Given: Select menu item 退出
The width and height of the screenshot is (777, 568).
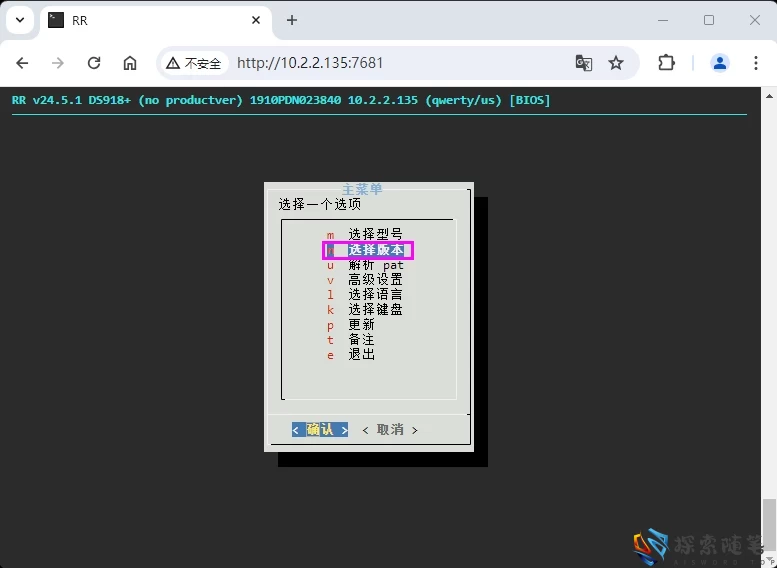Looking at the screenshot, I should coord(350,355).
